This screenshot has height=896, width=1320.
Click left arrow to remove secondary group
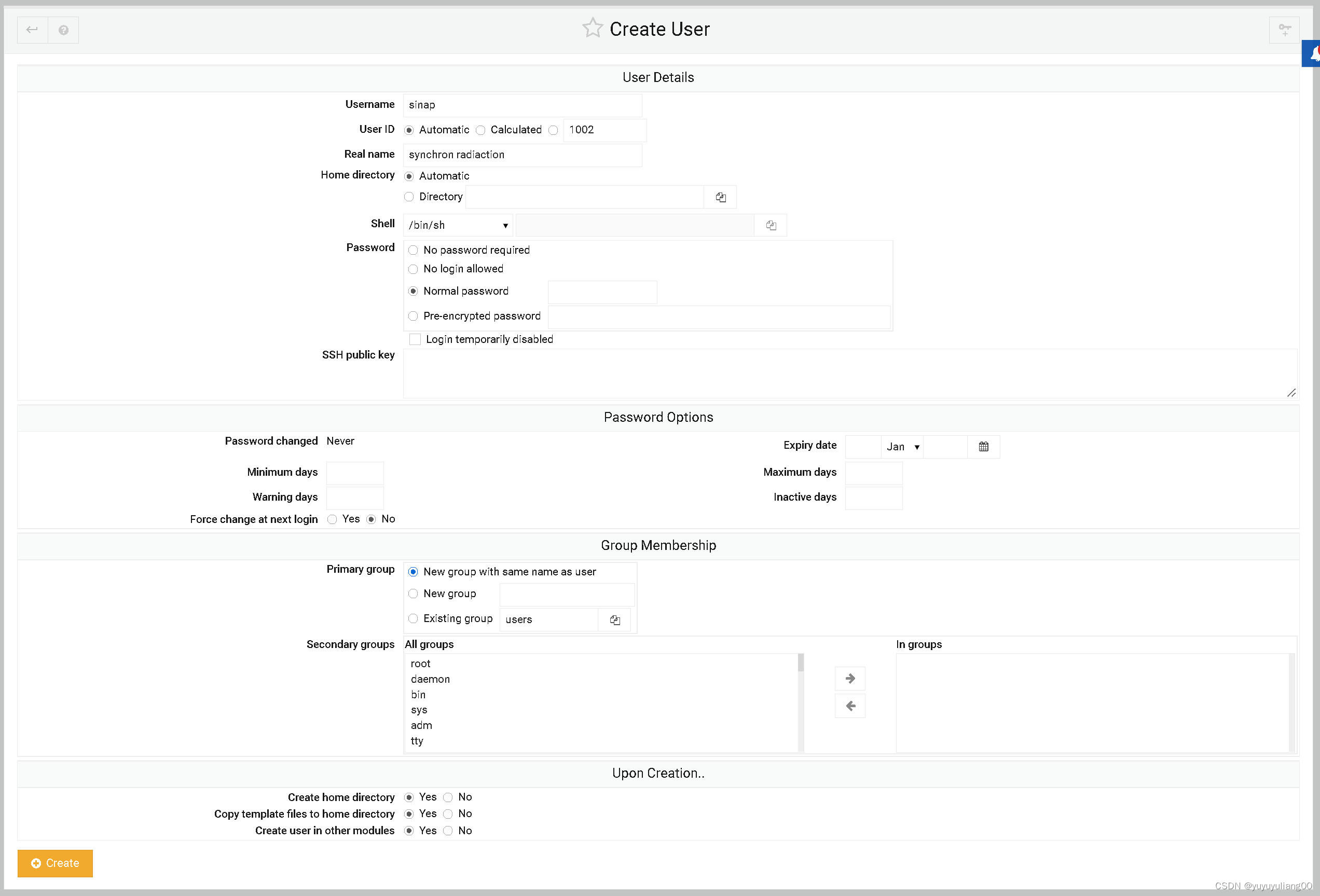tap(850, 706)
